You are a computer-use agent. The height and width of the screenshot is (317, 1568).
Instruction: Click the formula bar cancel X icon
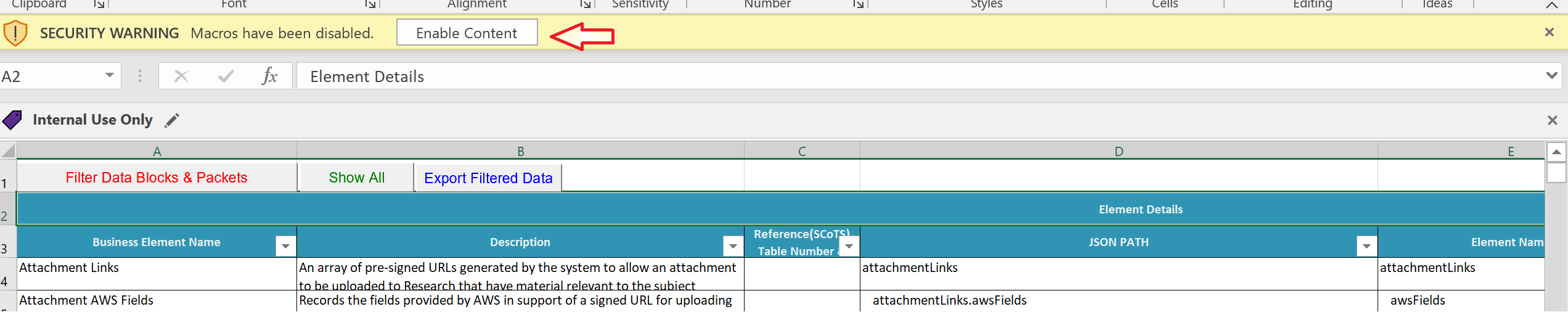(181, 76)
